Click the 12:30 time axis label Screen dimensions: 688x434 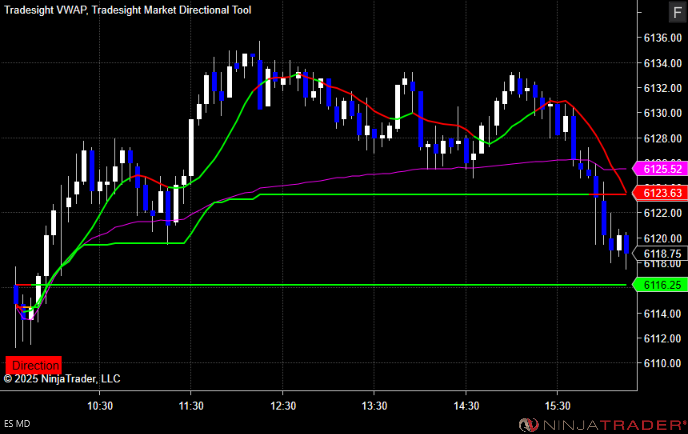(283, 406)
